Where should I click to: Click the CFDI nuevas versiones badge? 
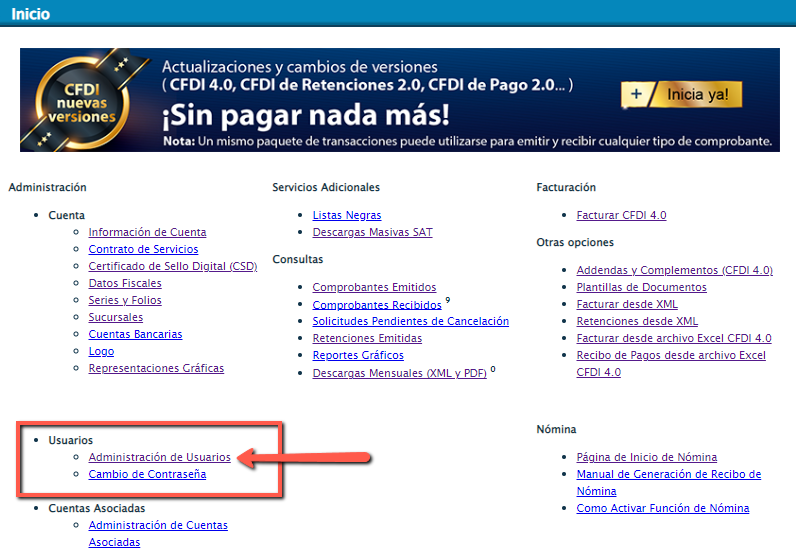click(82, 103)
